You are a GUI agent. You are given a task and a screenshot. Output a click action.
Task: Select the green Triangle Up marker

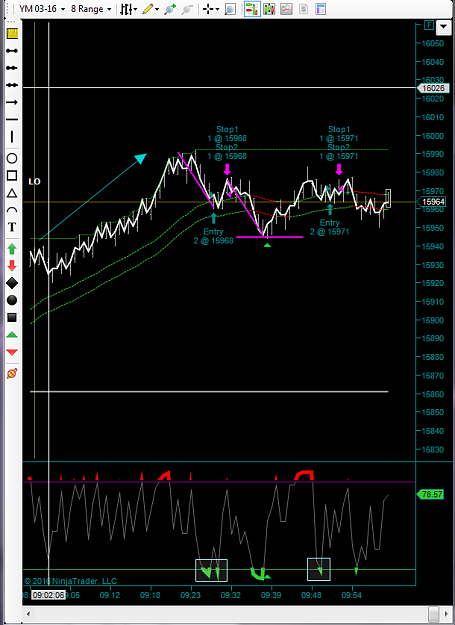pyautogui.click(x=12, y=335)
